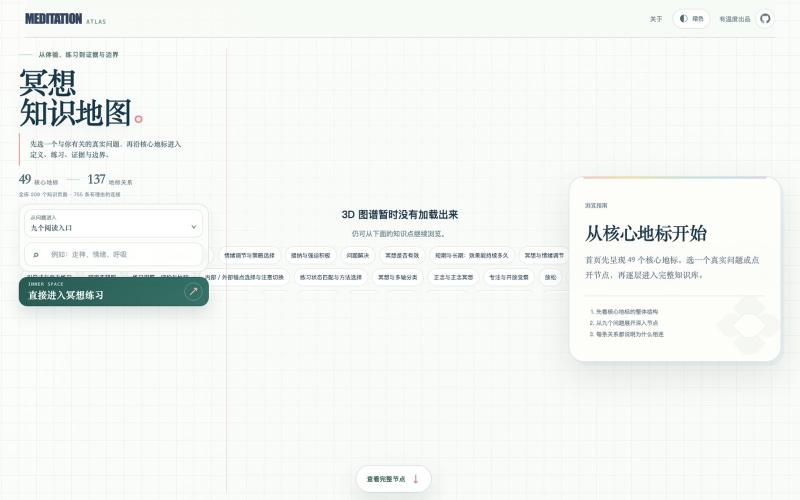The height and width of the screenshot is (500, 800).
Task: Open the 有温度出品 link
Action: click(735, 19)
